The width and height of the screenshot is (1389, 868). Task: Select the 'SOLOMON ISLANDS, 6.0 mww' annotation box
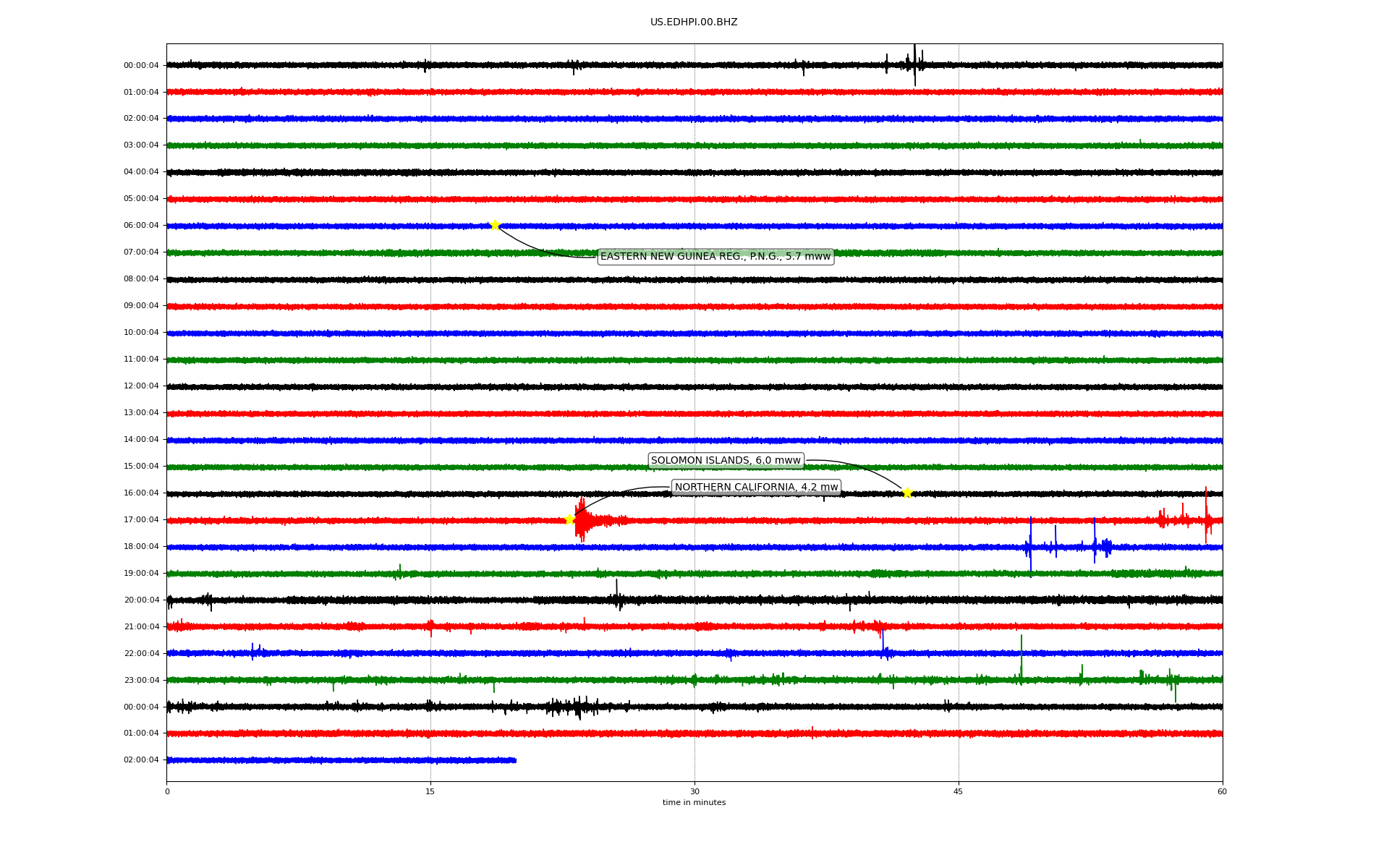(726, 460)
